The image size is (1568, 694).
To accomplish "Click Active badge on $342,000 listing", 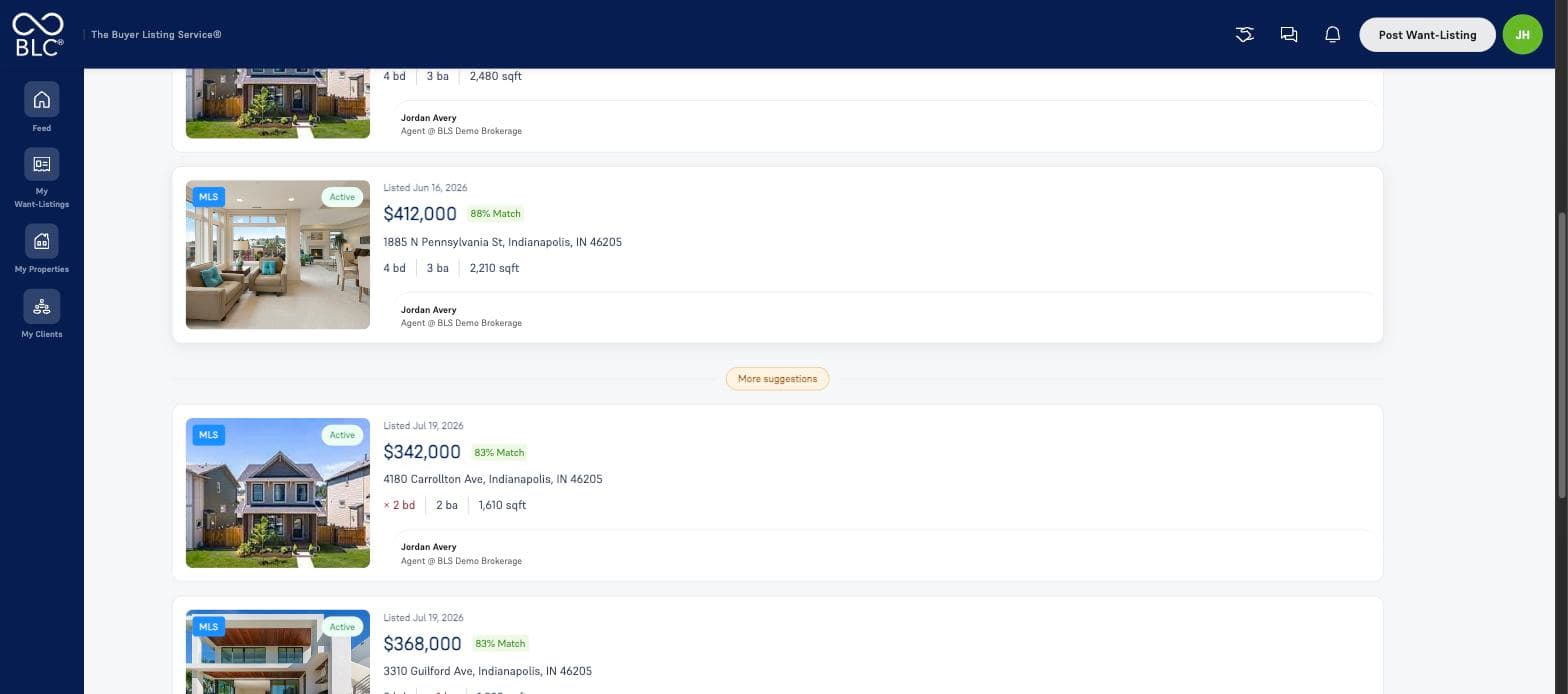I will pos(342,435).
